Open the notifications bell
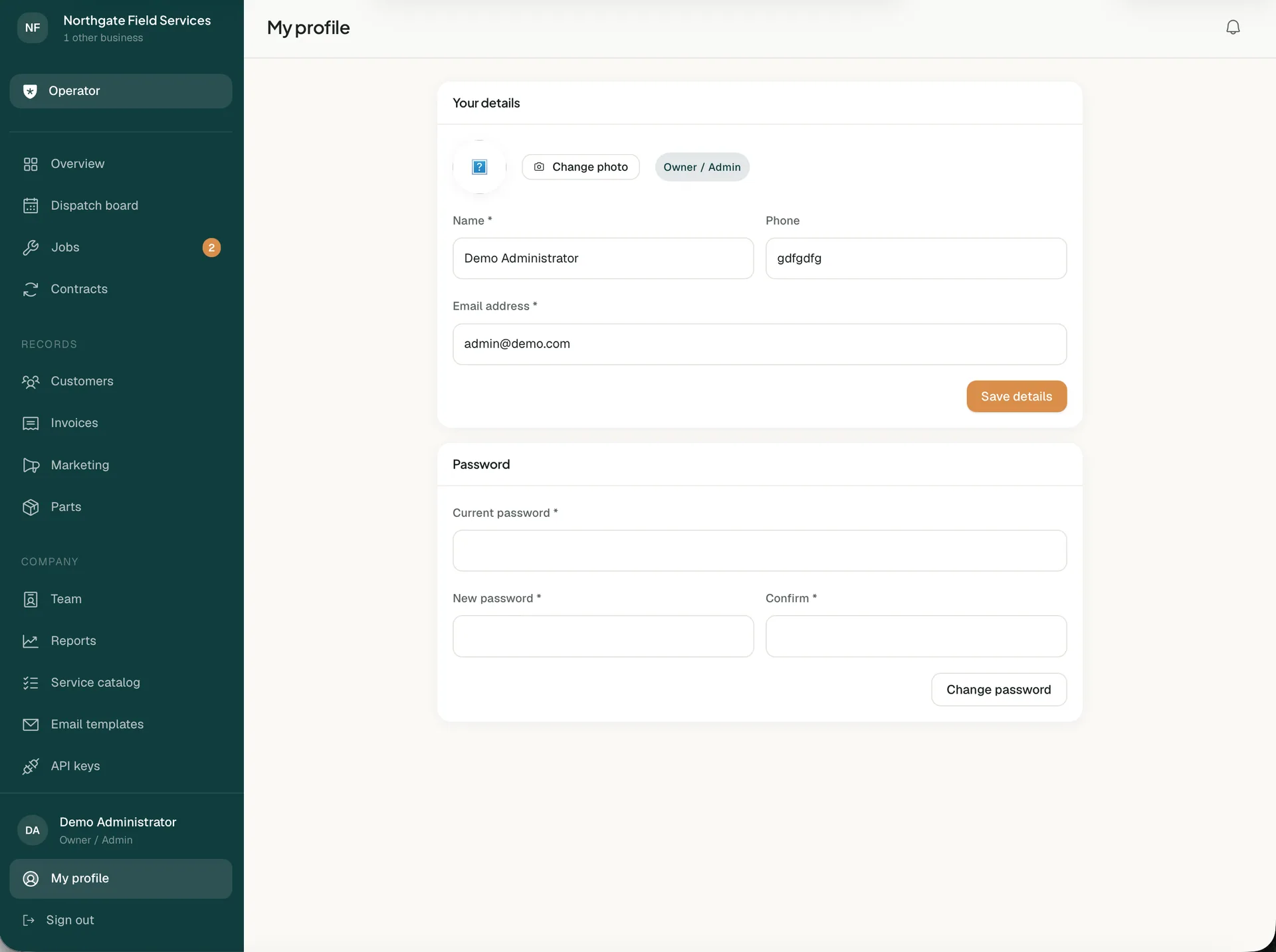 tap(1233, 27)
